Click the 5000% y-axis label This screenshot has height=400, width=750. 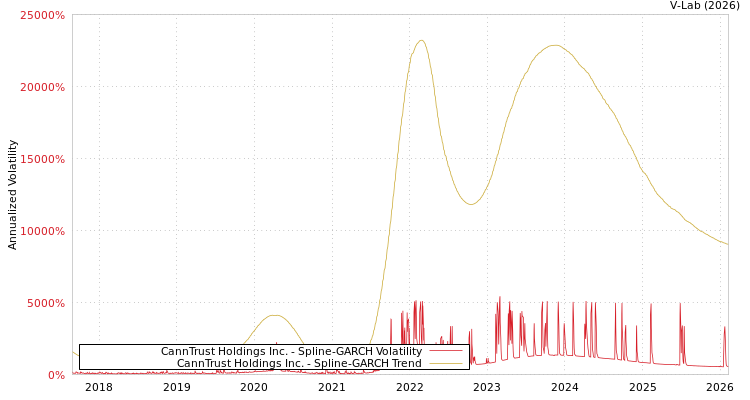pos(45,303)
